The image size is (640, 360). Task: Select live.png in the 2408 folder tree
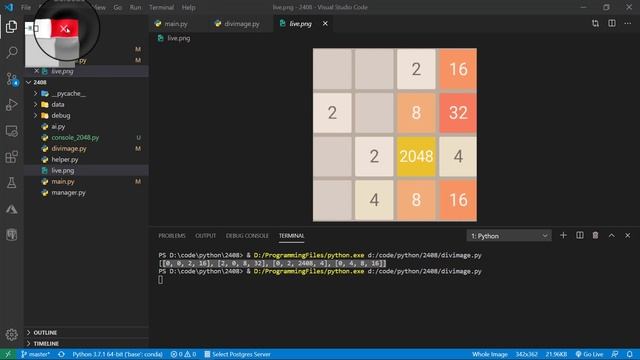click(62, 171)
